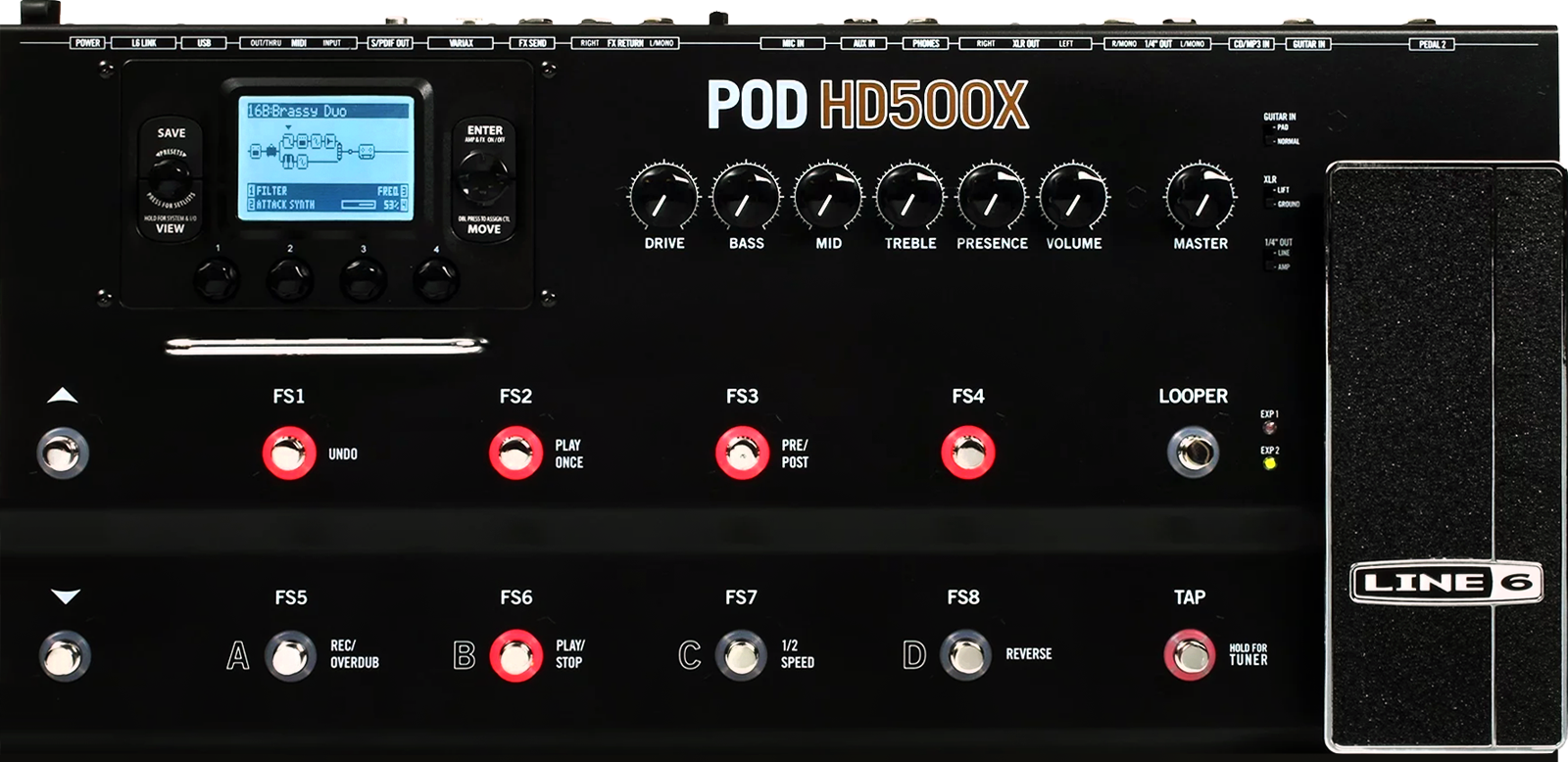Click the VARIAX input label

pyautogui.click(x=461, y=43)
